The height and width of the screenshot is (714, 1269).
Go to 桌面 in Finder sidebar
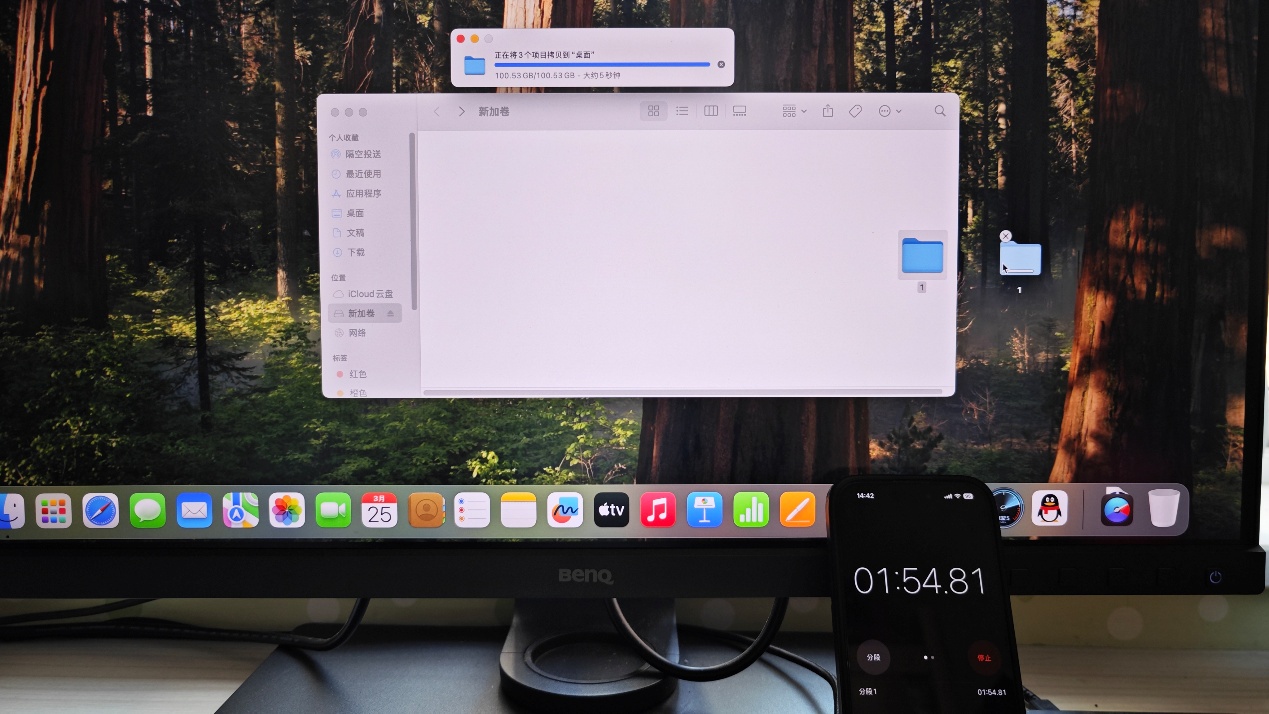tap(354, 213)
